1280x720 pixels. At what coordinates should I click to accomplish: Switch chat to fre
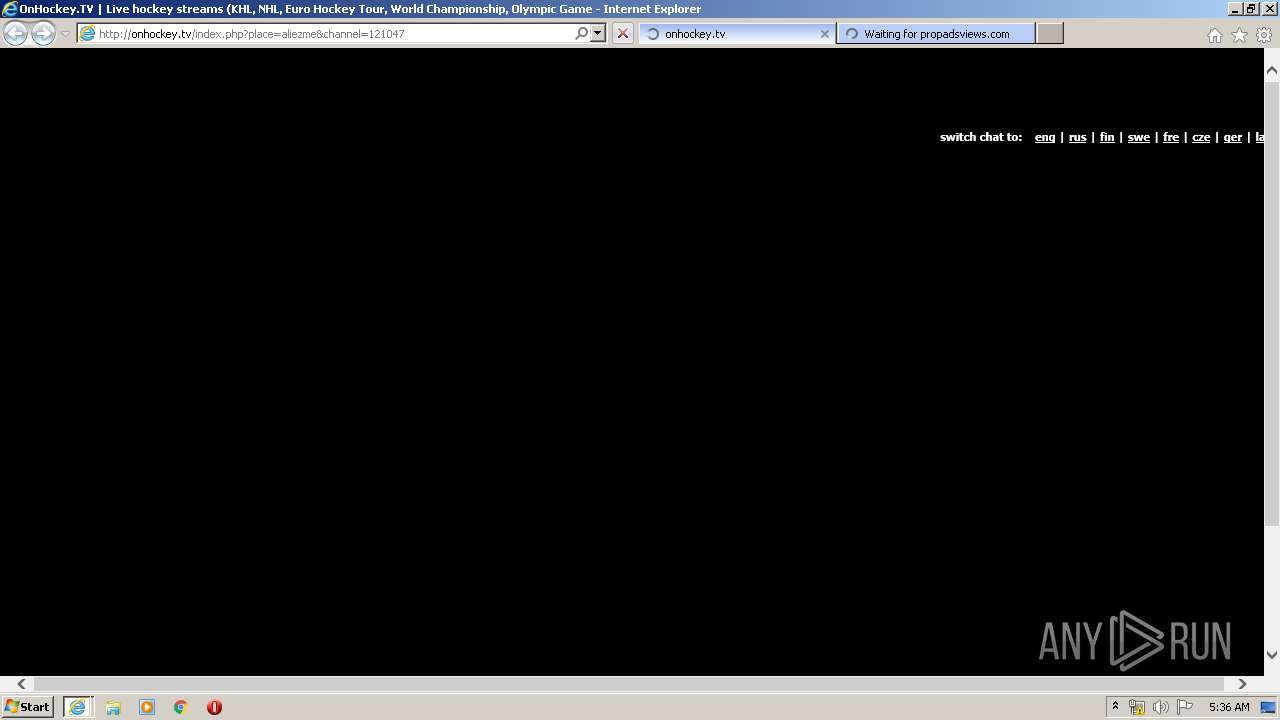pyautogui.click(x=1171, y=137)
